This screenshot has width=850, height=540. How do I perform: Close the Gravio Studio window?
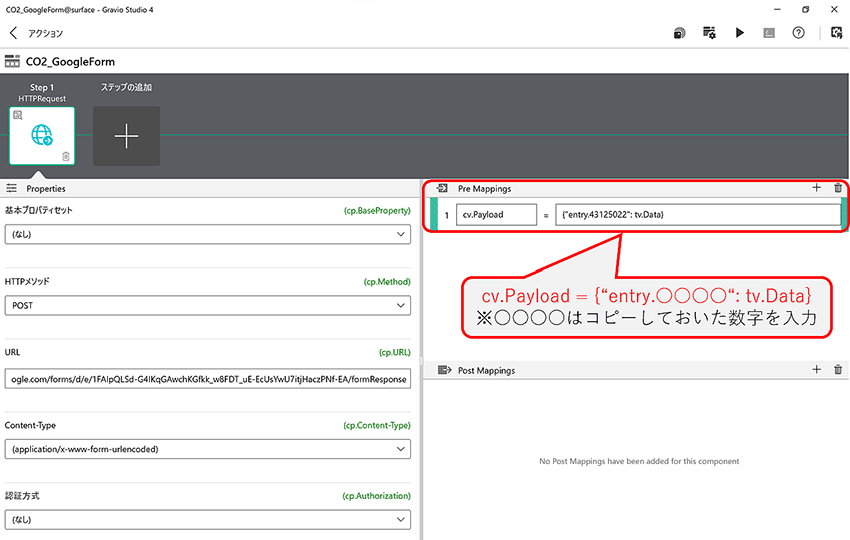pos(834,9)
